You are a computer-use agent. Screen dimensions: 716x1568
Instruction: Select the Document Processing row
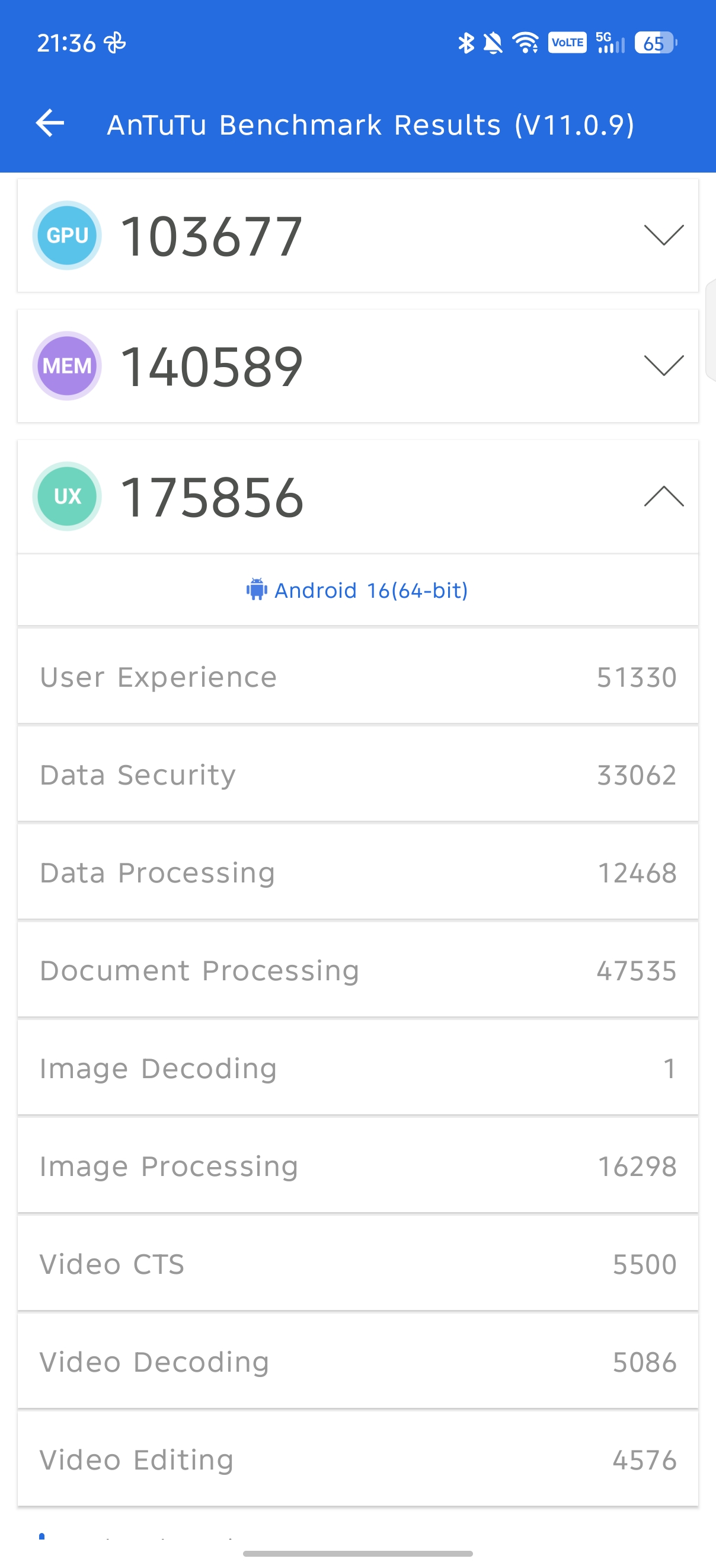tap(357, 970)
